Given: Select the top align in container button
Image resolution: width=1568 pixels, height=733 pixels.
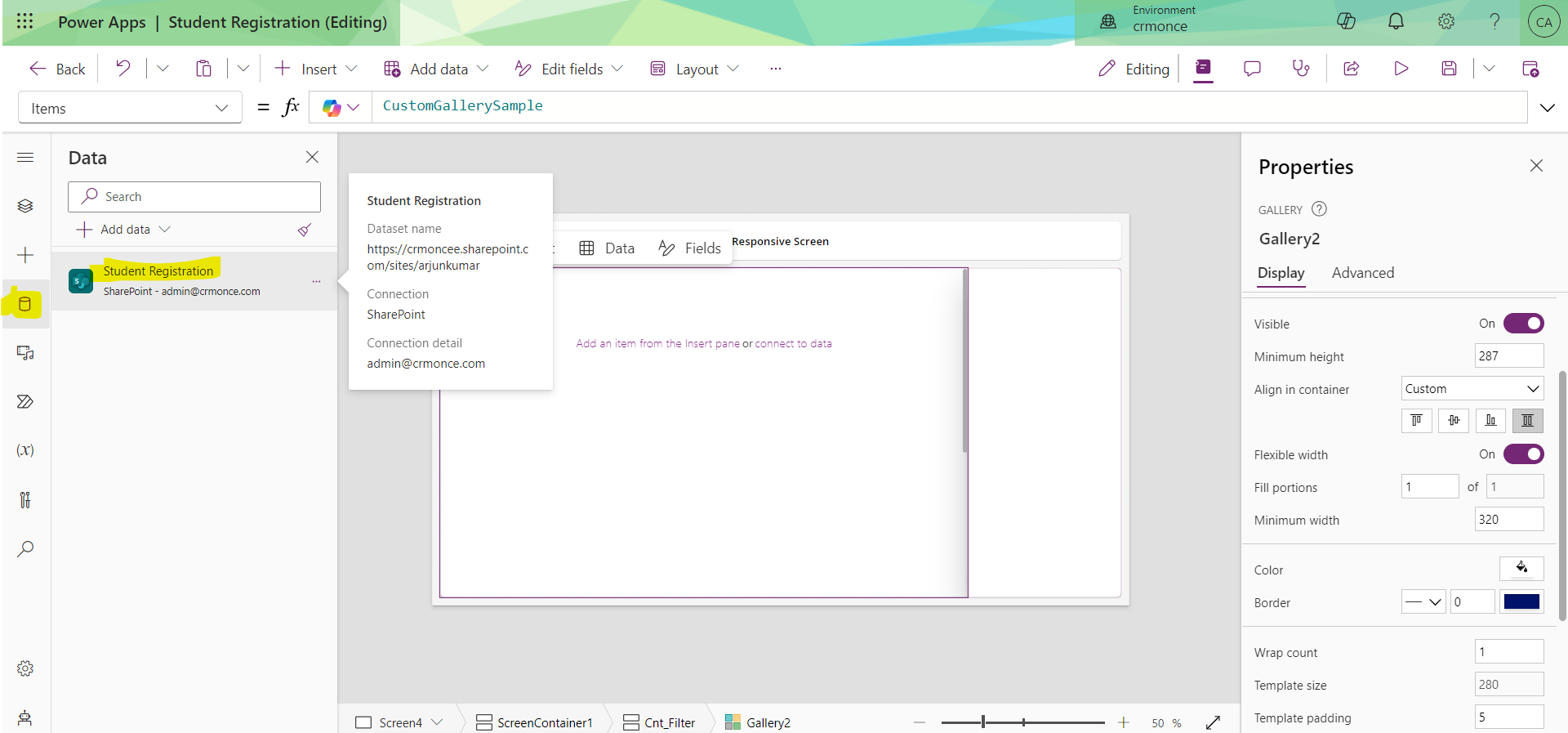Looking at the screenshot, I should point(1417,420).
